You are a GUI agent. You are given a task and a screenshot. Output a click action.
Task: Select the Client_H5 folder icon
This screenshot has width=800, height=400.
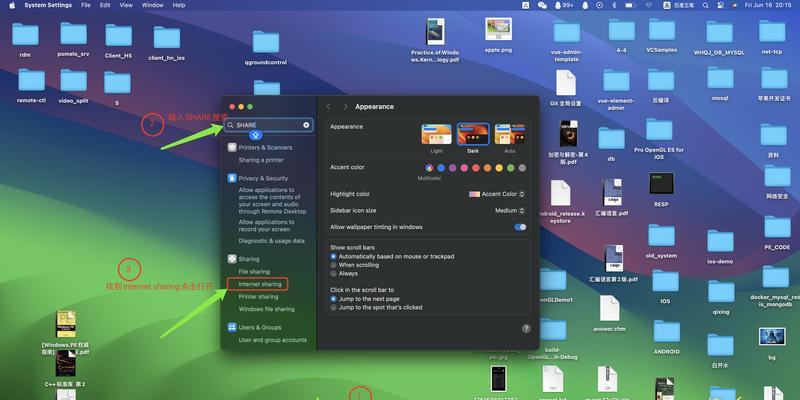pos(118,36)
